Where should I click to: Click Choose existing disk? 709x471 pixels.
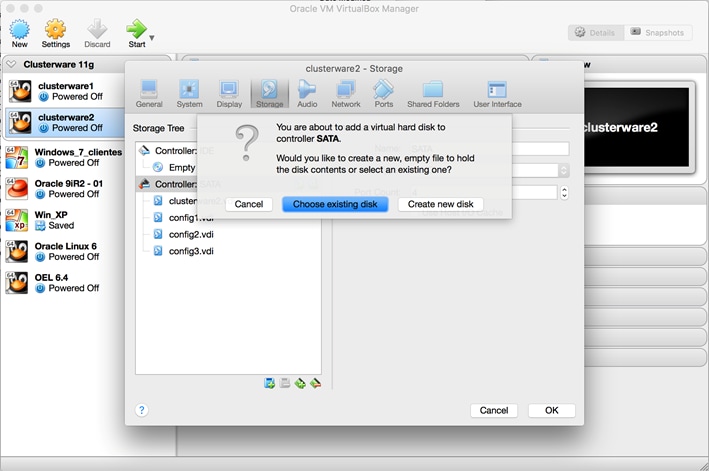pos(335,204)
